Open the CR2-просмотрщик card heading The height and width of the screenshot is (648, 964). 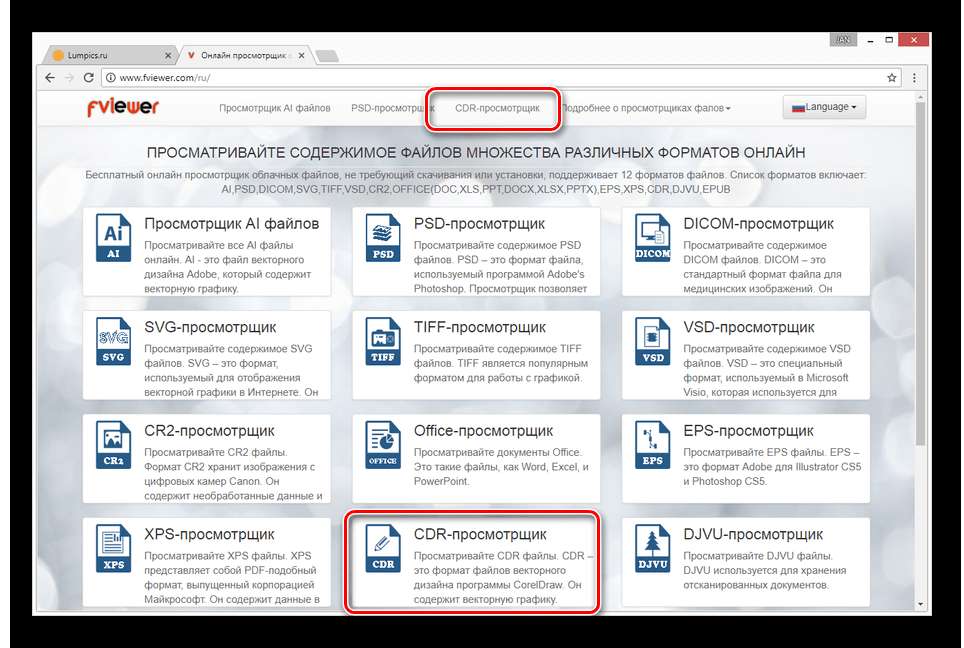coord(210,431)
